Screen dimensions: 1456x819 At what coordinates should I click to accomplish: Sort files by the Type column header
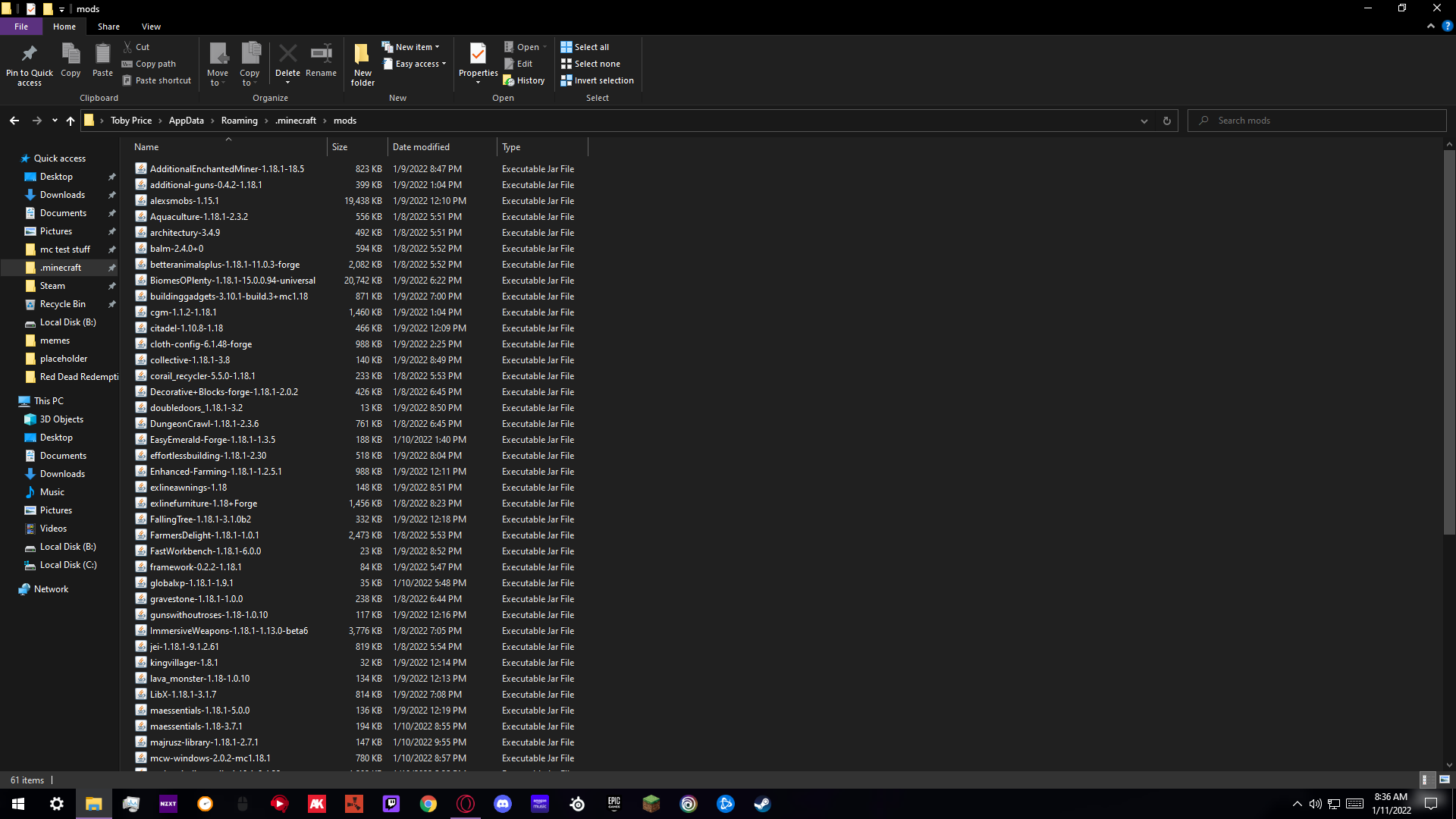coord(542,147)
